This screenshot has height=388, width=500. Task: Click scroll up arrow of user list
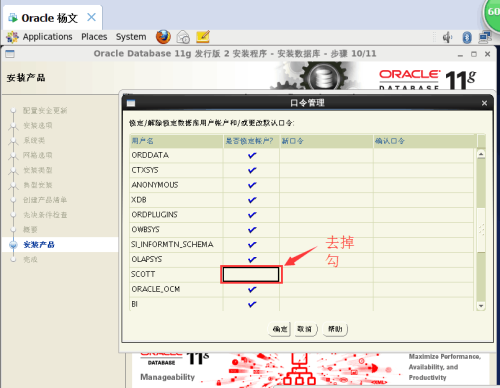pos(481,154)
